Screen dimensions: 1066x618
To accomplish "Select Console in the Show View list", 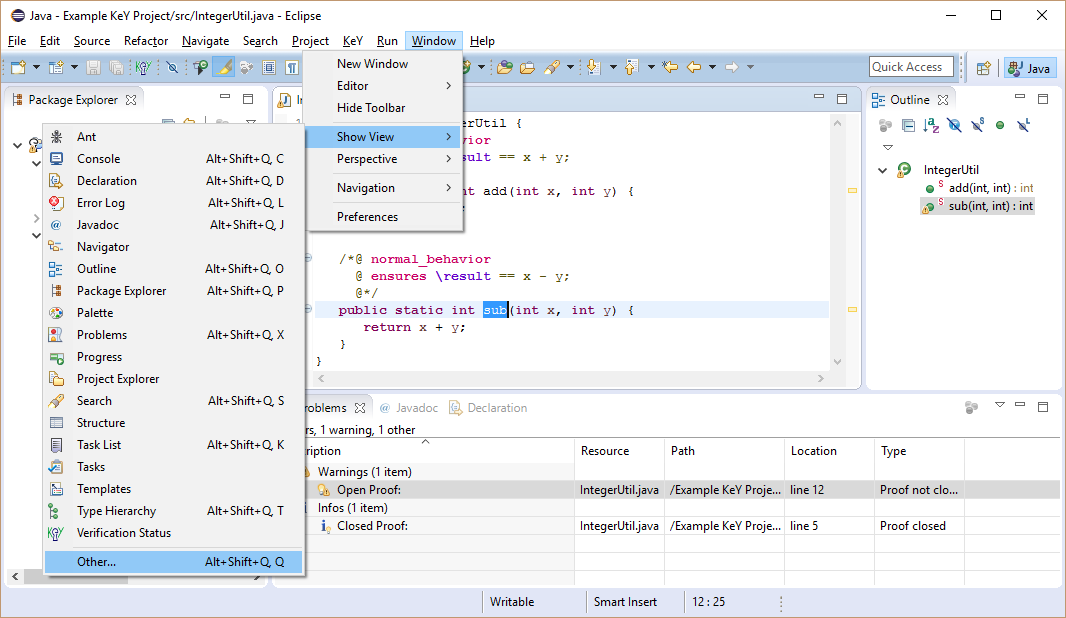I will pyautogui.click(x=173, y=158).
